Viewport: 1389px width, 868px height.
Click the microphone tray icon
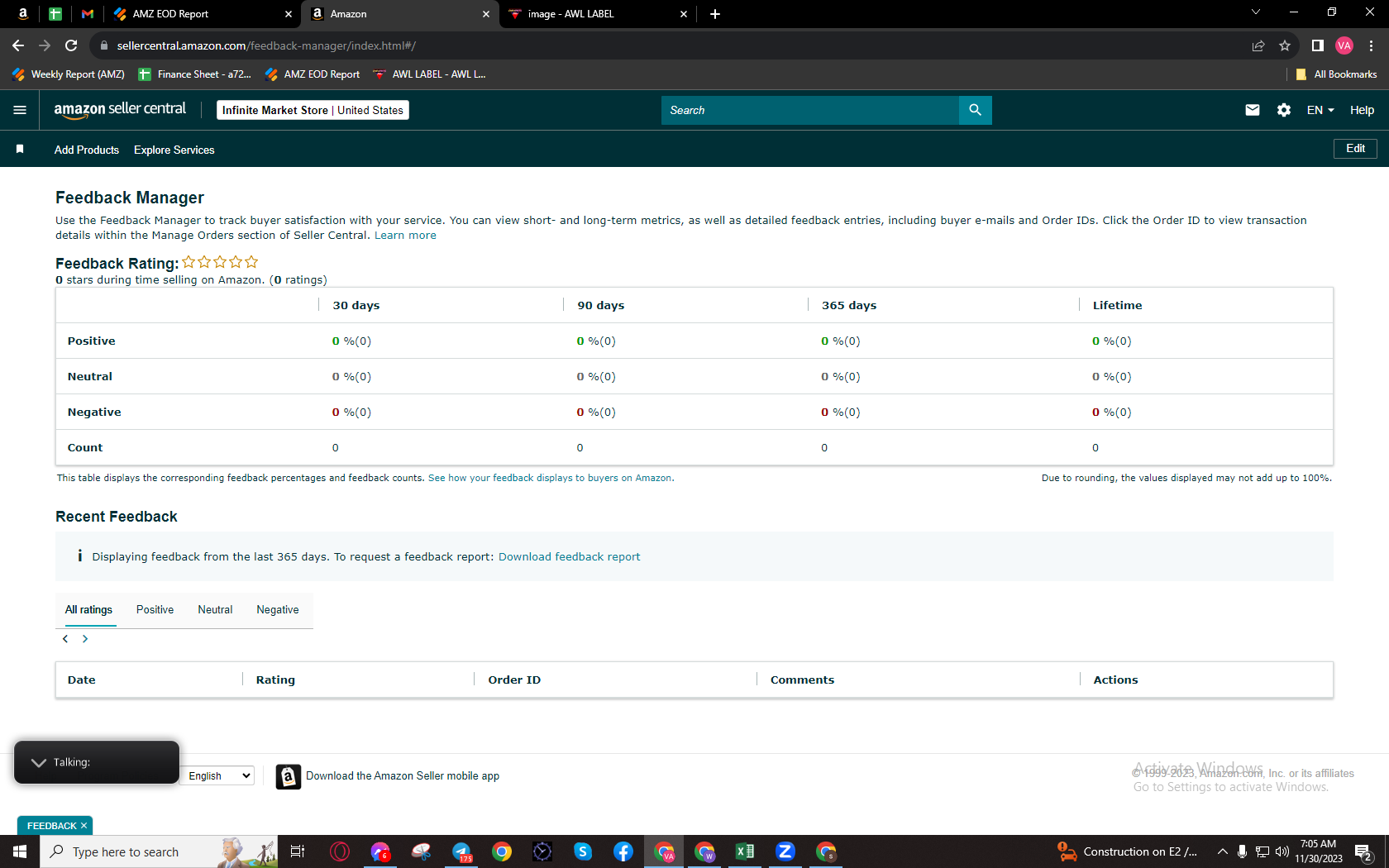point(1242,851)
